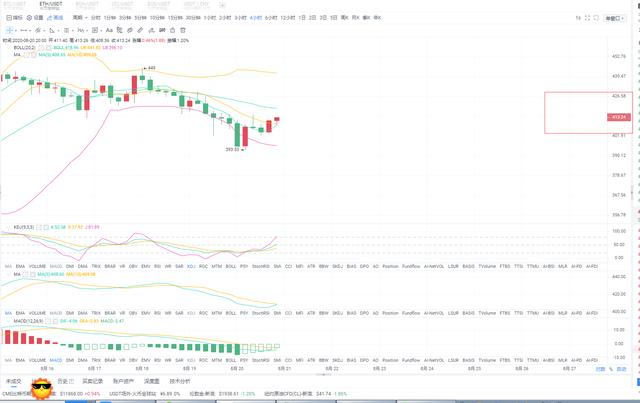The width and height of the screenshot is (640, 403).
Task: Select the crosshair cursor tool
Action: pyautogui.click(x=9, y=30)
